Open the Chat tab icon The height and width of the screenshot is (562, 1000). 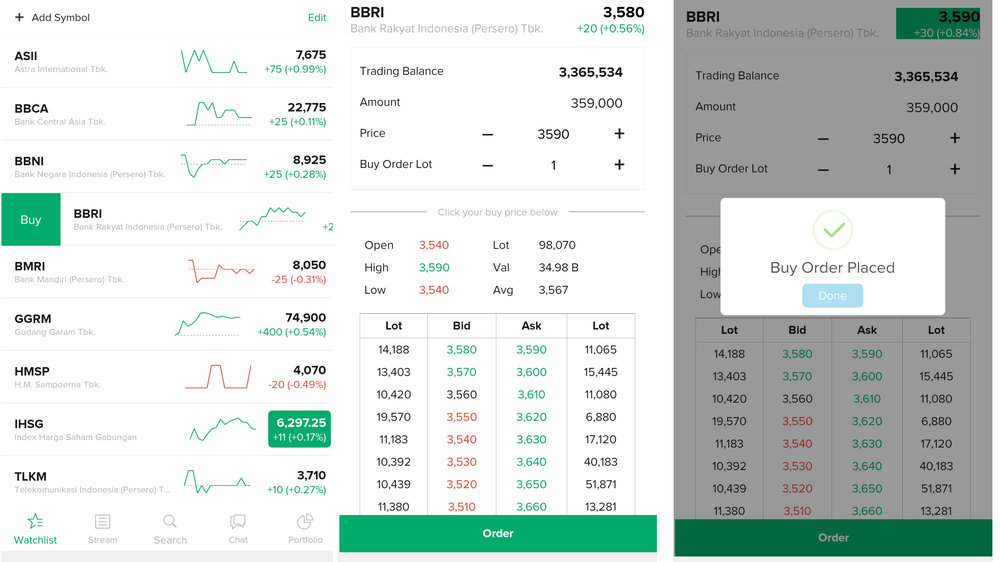[238, 521]
